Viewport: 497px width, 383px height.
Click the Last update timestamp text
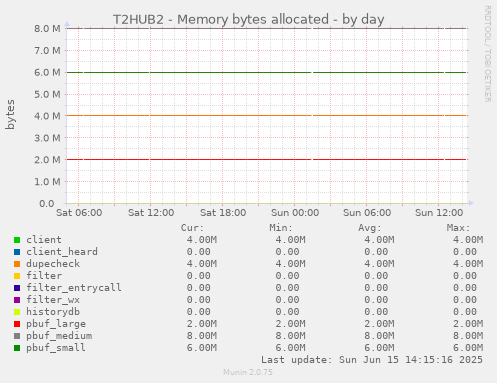coord(372,360)
